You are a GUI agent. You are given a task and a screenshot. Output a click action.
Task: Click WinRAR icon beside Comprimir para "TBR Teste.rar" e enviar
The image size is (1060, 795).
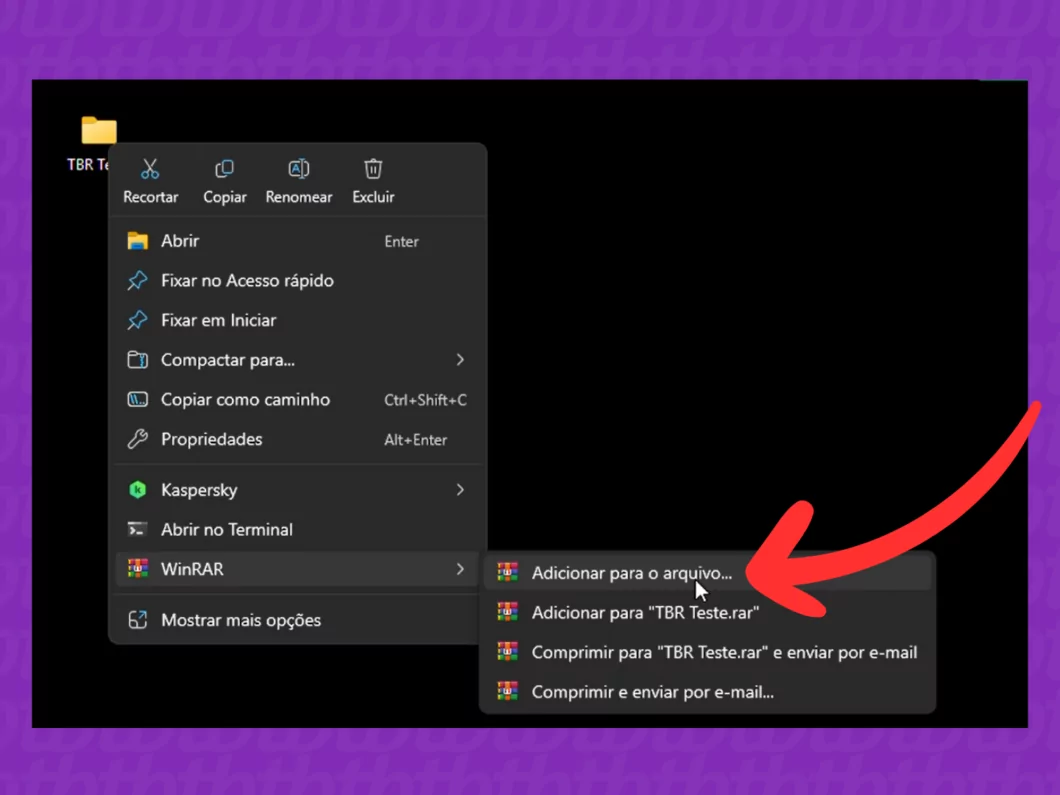(508, 652)
